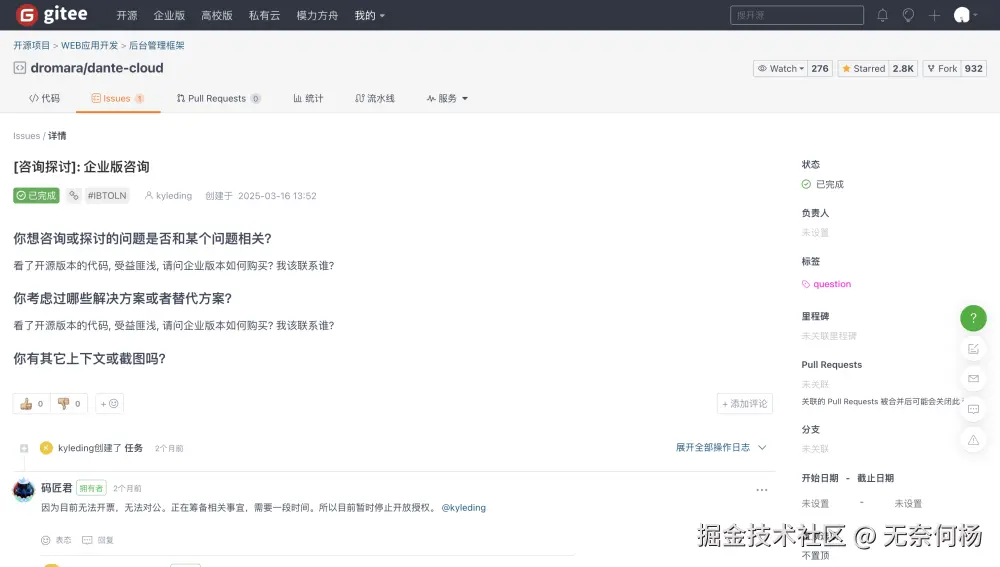The width and height of the screenshot is (1000, 567).
Task: Open the 我的 dropdown menu
Action: [369, 15]
